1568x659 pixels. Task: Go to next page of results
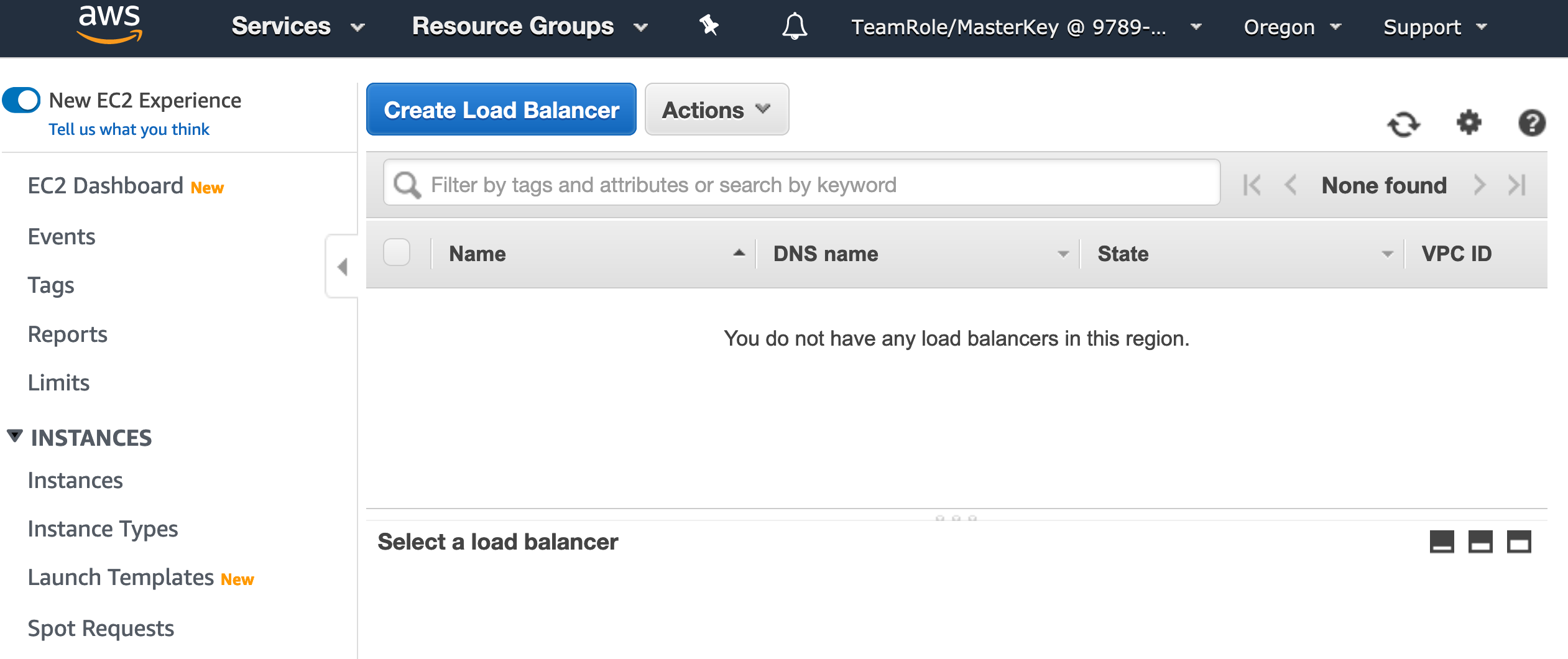(1480, 185)
